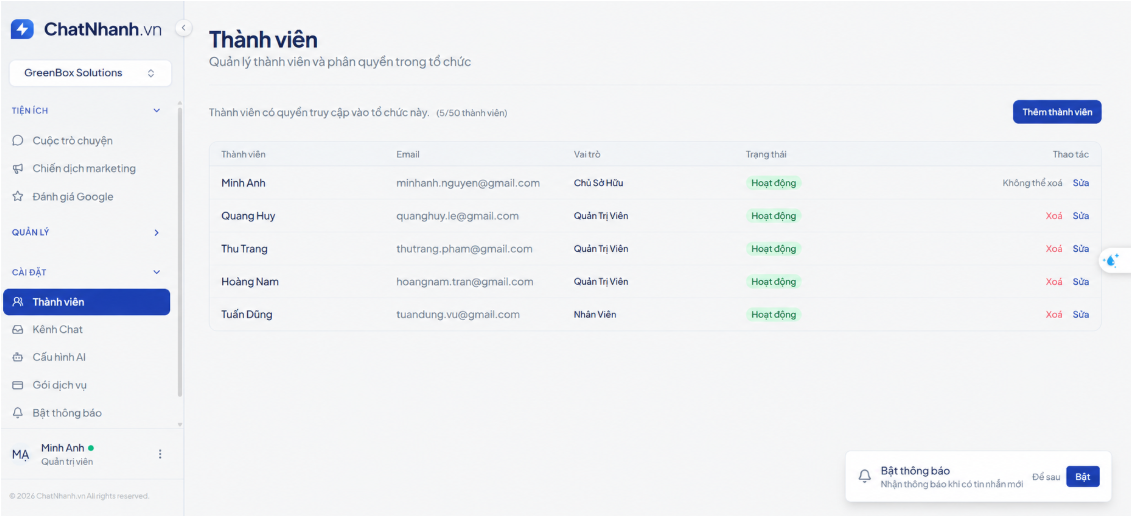The image size is (1134, 518).
Task: Open the GreenBox Solutions organization selector
Action: (x=90, y=73)
